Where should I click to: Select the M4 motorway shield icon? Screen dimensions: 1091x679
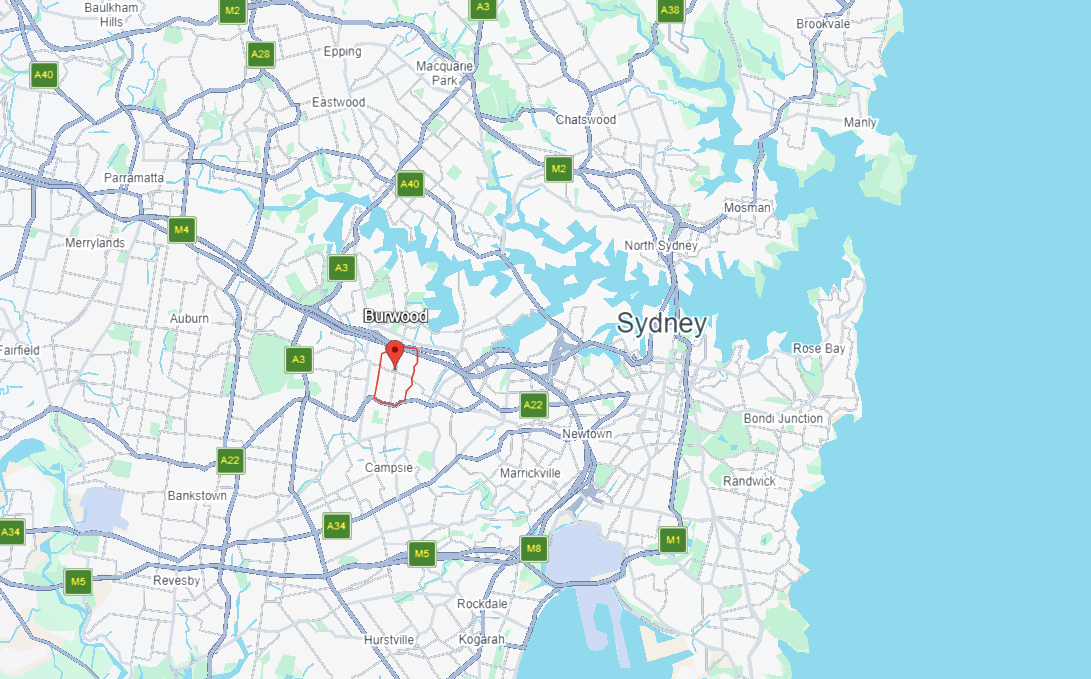click(x=182, y=230)
